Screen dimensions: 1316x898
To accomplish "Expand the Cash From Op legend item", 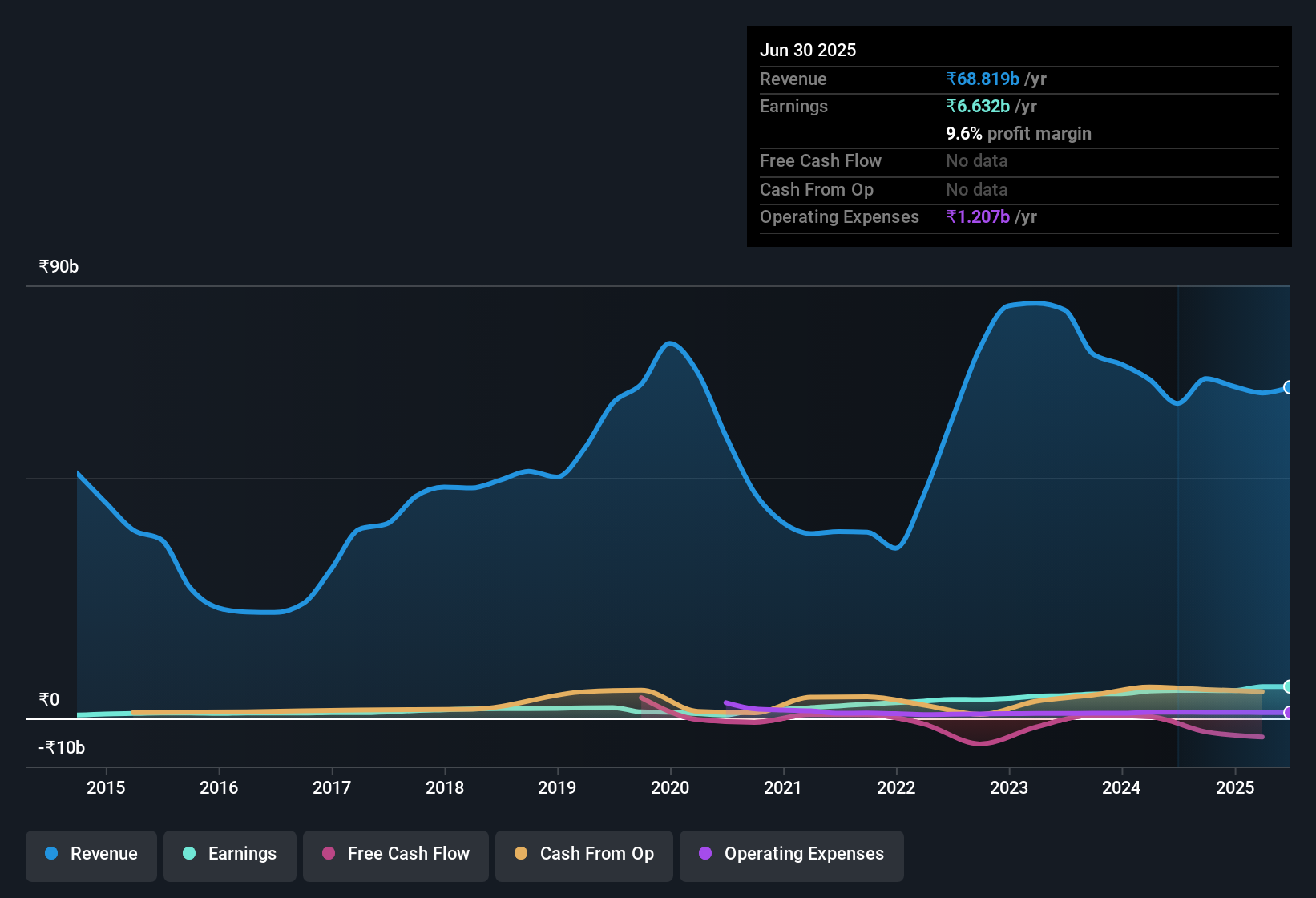I will (x=583, y=854).
